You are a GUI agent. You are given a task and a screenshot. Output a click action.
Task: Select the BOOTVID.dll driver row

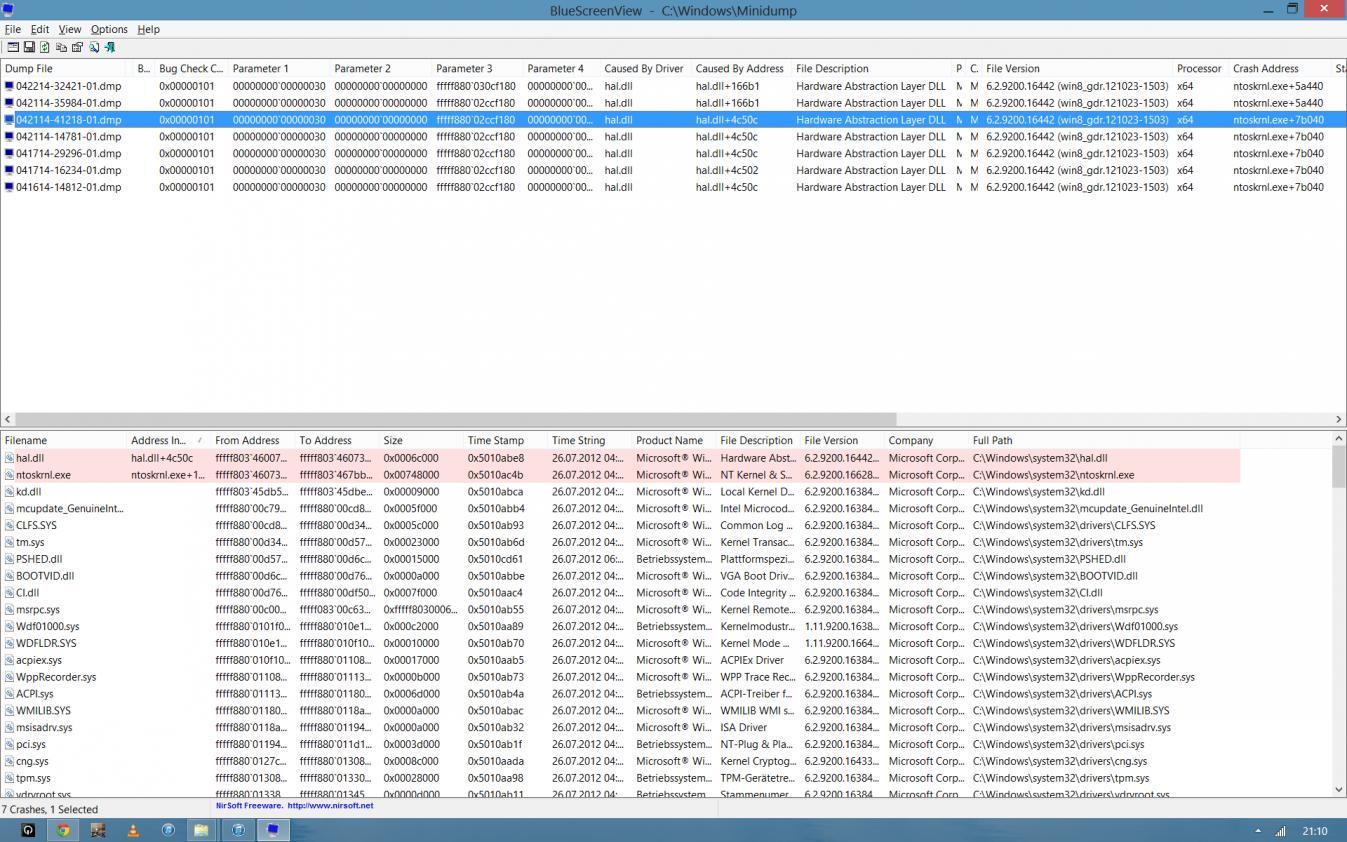tap(620, 576)
